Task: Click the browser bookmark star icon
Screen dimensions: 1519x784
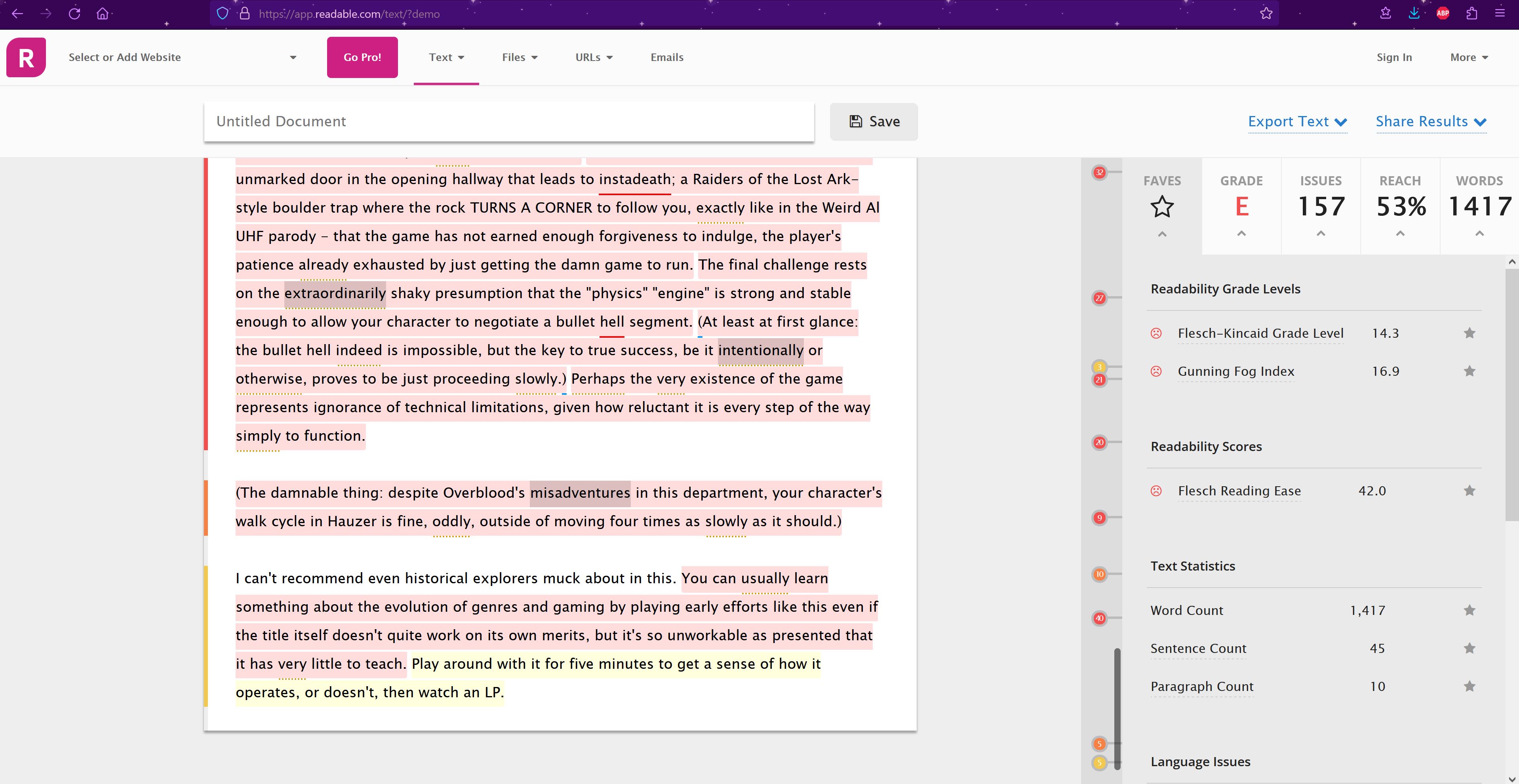Action: pyautogui.click(x=1266, y=13)
